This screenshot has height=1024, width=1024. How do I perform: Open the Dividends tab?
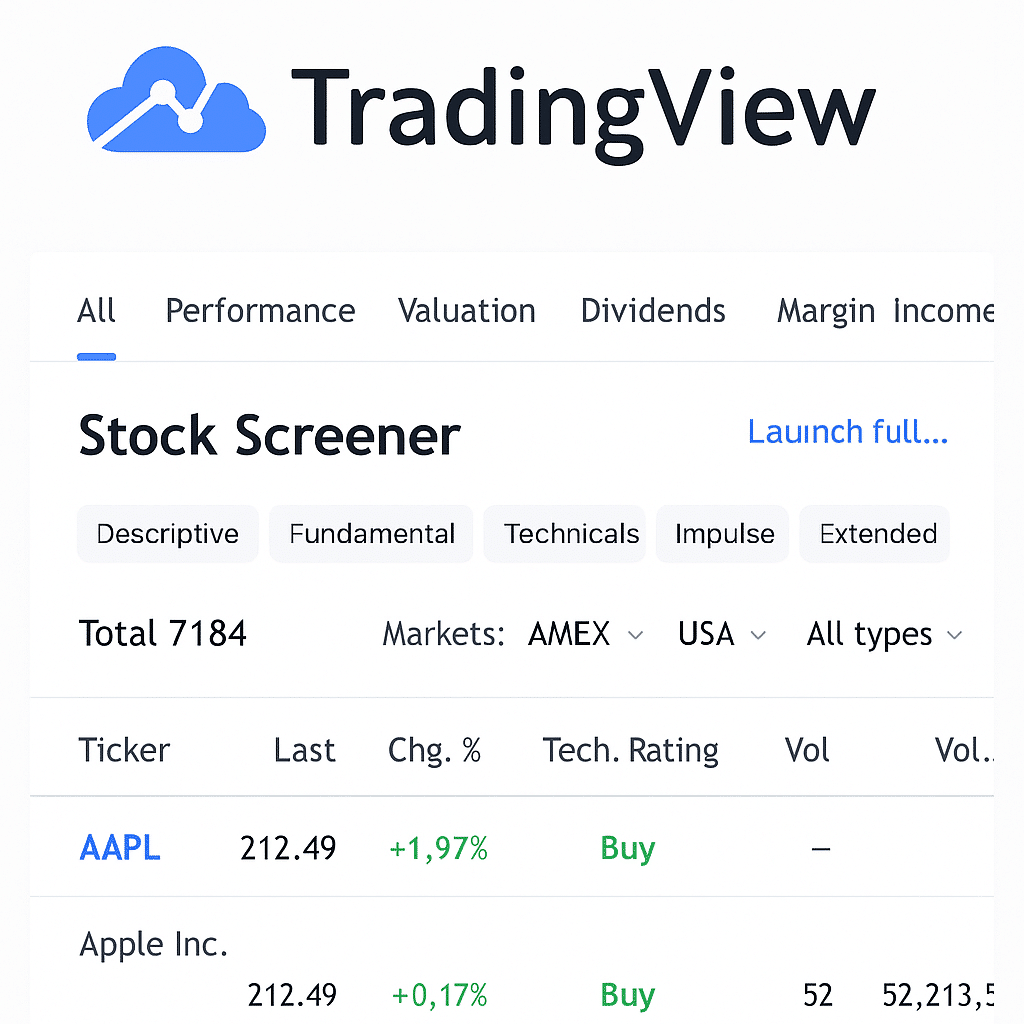(652, 311)
